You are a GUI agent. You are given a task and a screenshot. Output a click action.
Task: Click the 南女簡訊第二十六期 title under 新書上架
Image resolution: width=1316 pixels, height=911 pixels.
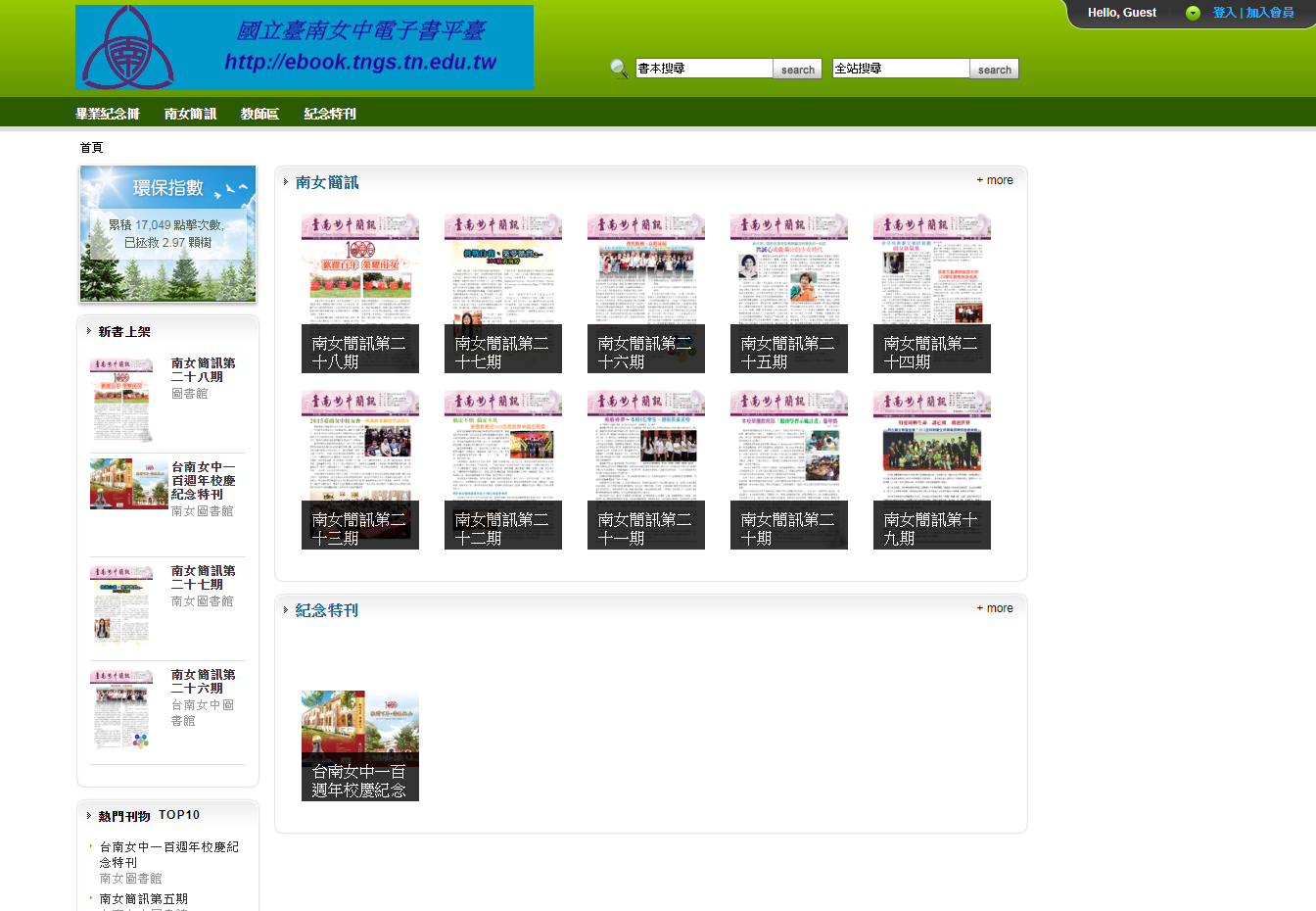click(204, 682)
